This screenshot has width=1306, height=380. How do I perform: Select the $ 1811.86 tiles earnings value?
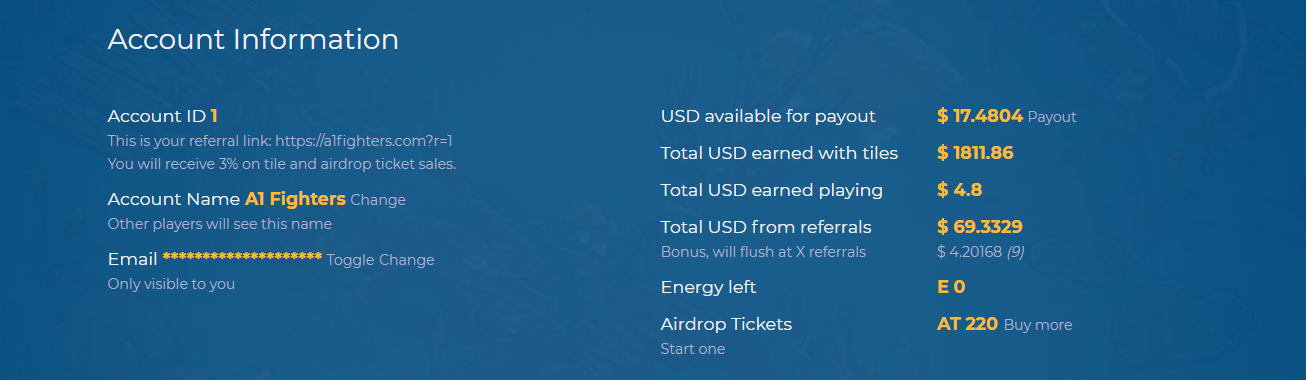click(x=976, y=153)
